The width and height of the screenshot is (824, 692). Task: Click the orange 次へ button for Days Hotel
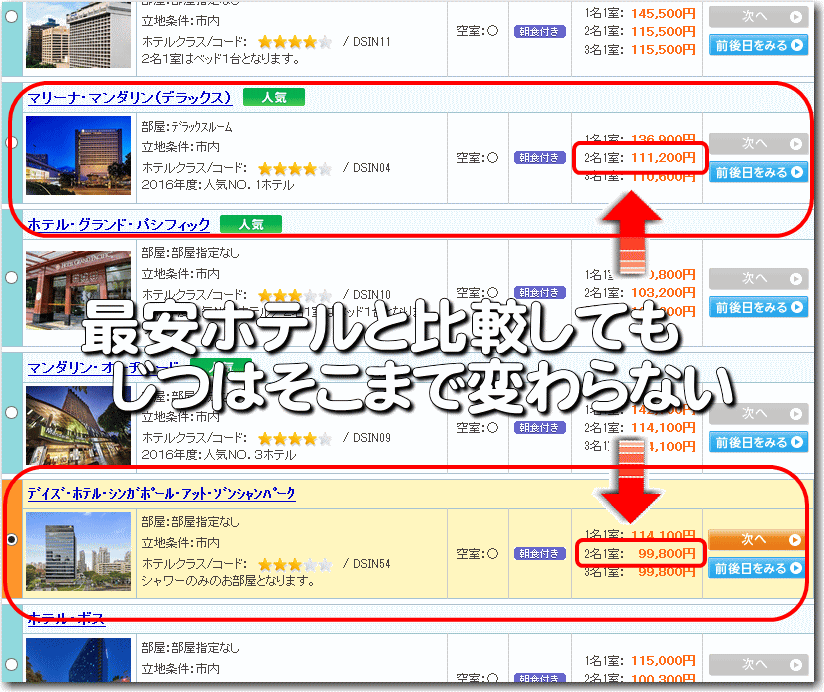pos(757,540)
